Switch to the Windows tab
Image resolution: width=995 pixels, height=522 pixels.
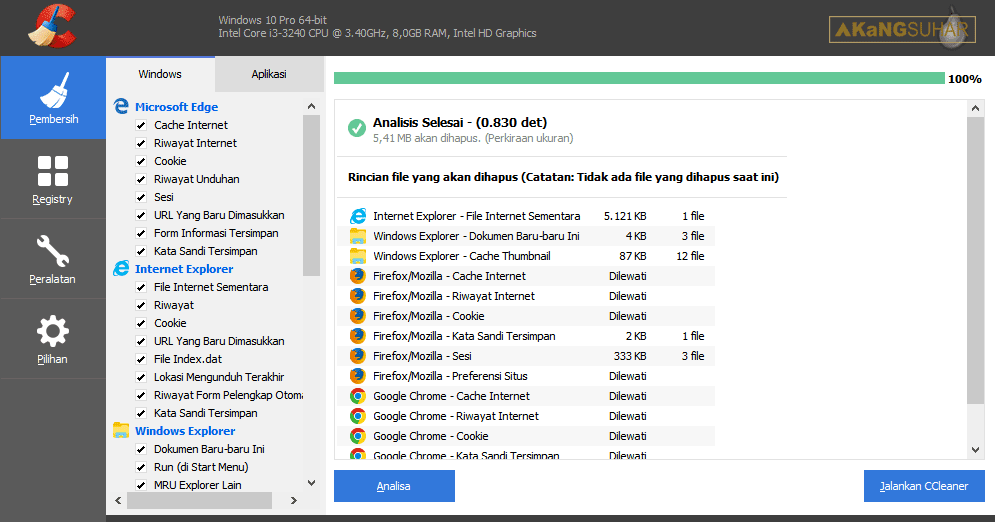click(x=160, y=74)
